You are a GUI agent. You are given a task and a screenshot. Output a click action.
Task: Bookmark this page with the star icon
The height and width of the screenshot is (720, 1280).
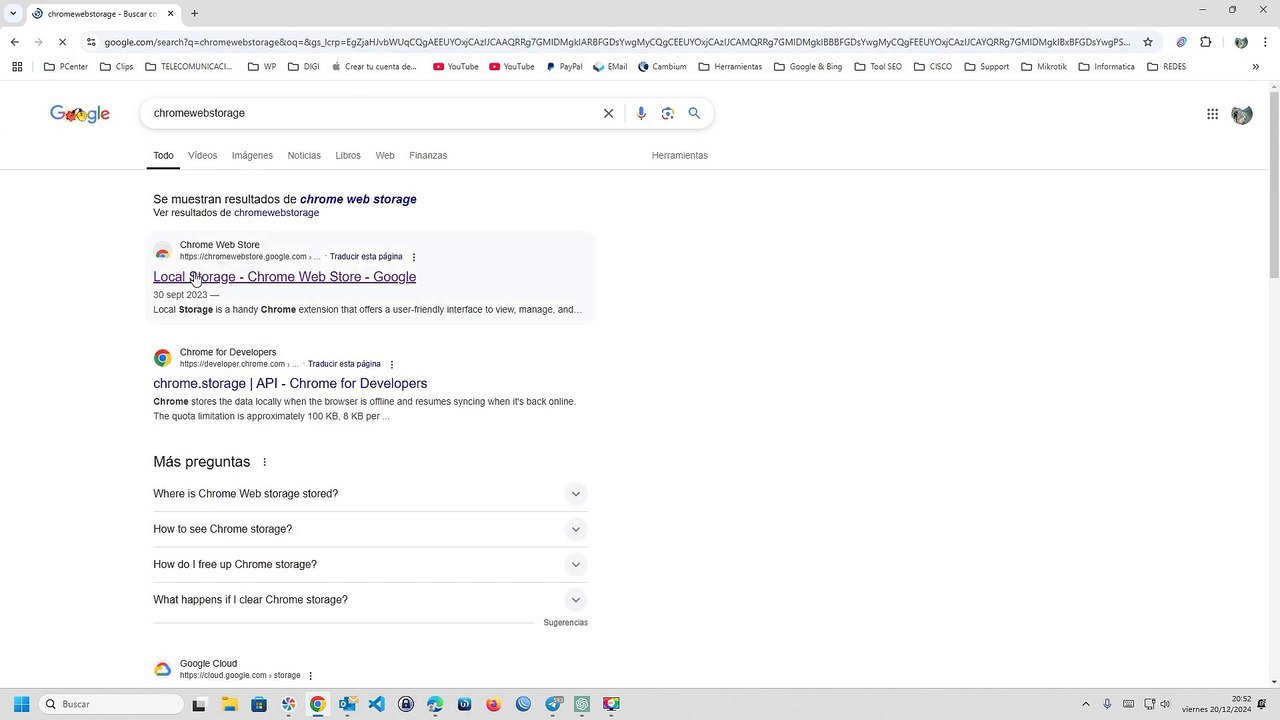point(1148,42)
